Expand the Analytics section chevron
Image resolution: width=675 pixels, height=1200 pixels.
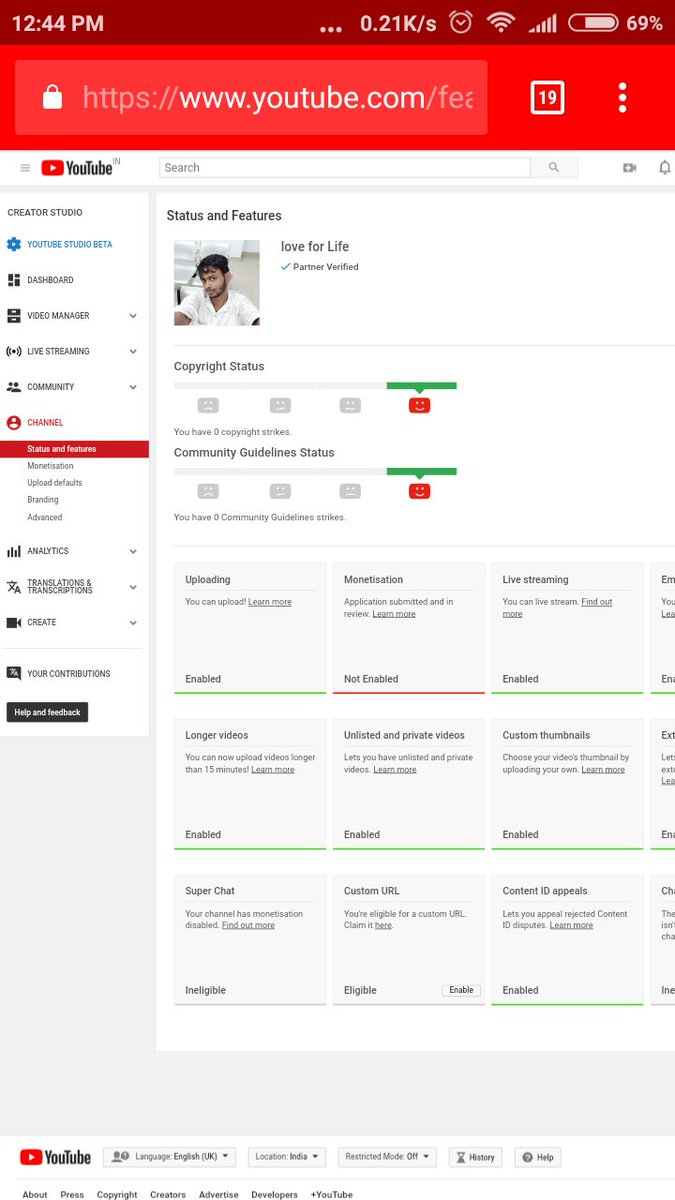point(133,551)
